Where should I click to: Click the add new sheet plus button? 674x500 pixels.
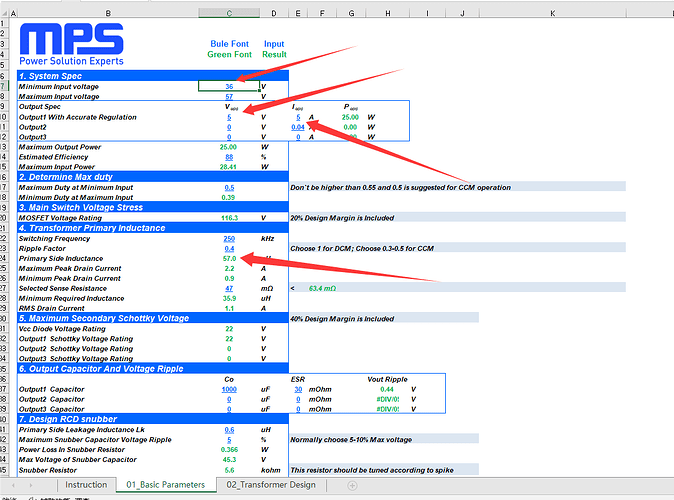pos(352,485)
